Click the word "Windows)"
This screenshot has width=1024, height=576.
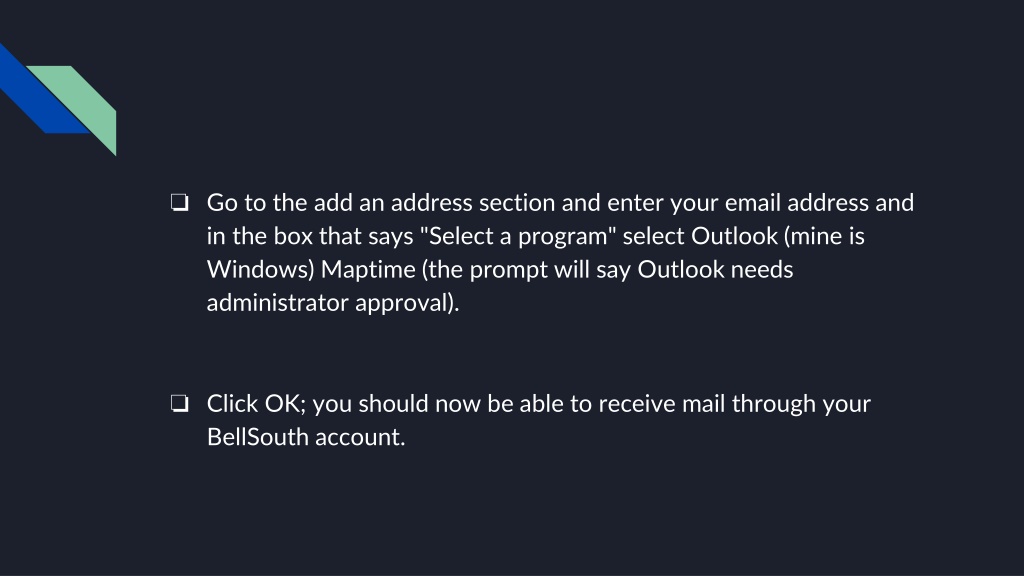pos(261,270)
